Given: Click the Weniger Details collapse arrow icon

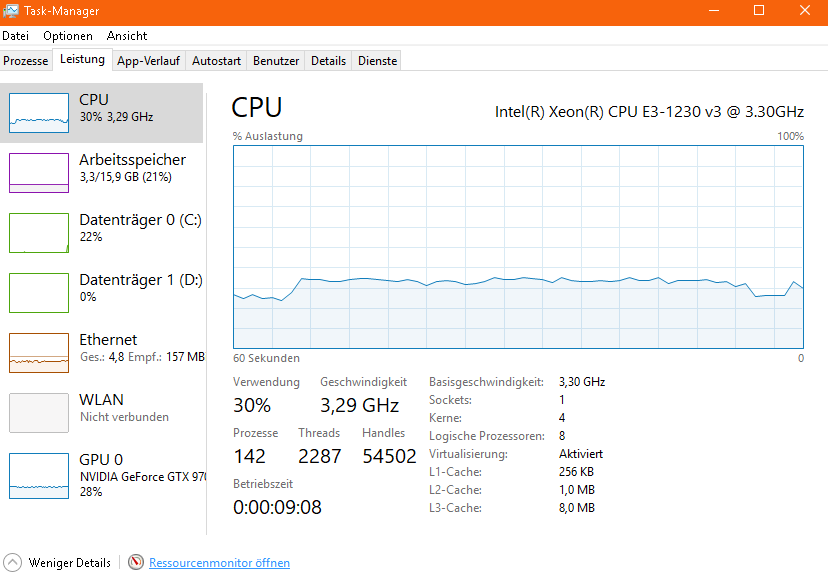Looking at the screenshot, I should coord(13,563).
